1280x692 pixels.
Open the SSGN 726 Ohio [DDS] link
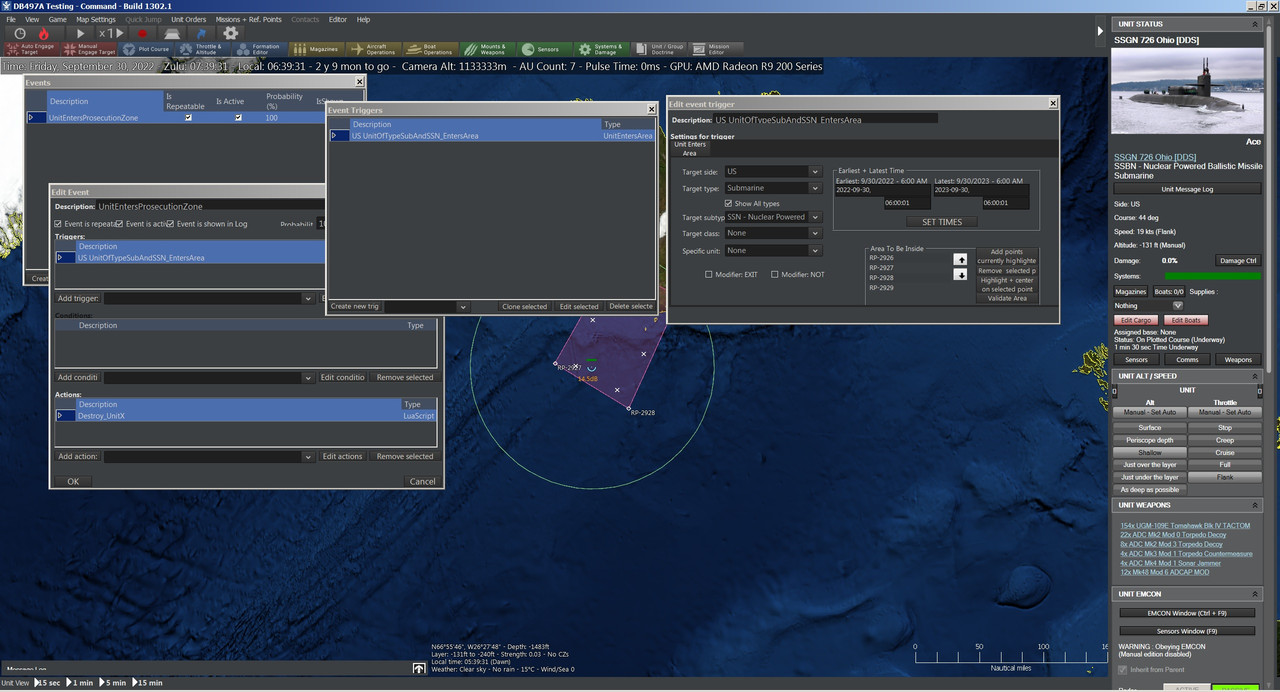click(1155, 157)
